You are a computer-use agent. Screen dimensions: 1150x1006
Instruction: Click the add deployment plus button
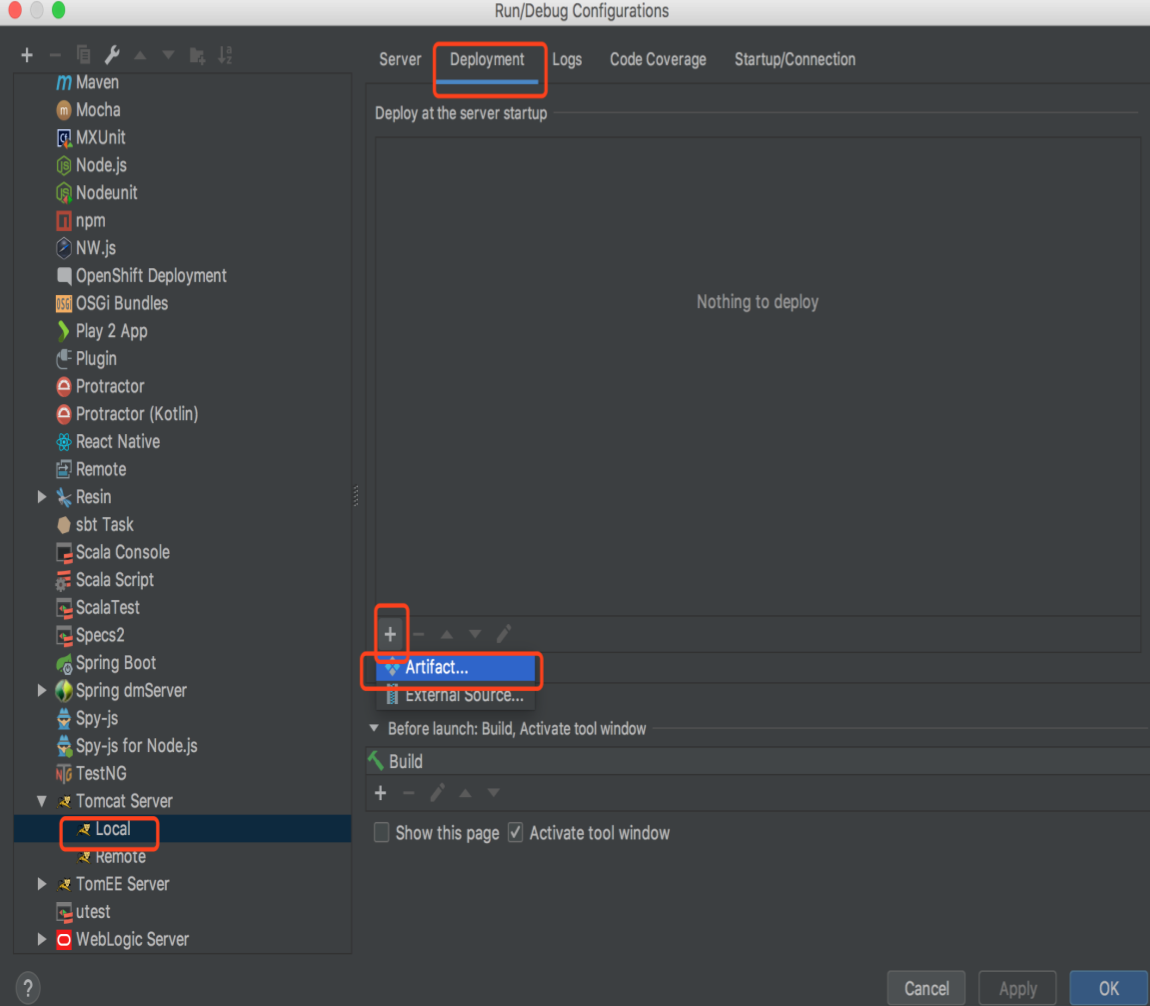pyautogui.click(x=390, y=634)
